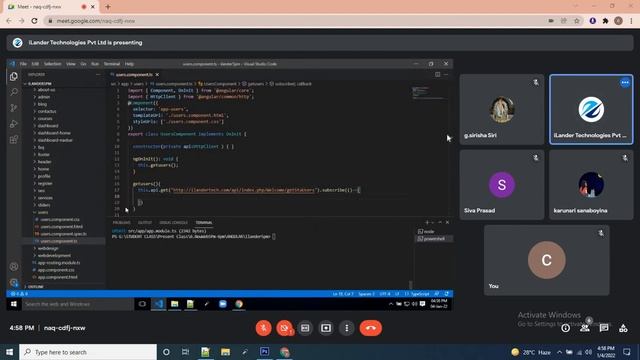Expand the blog folder in Explorer
Viewport: 640px width, 360px height.
(x=42, y=104)
